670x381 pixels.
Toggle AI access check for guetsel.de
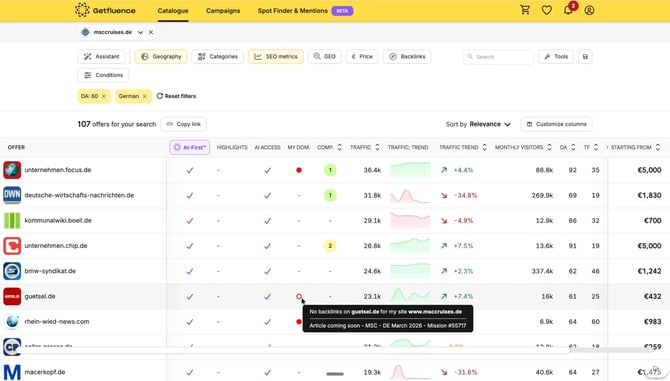pyautogui.click(x=267, y=296)
